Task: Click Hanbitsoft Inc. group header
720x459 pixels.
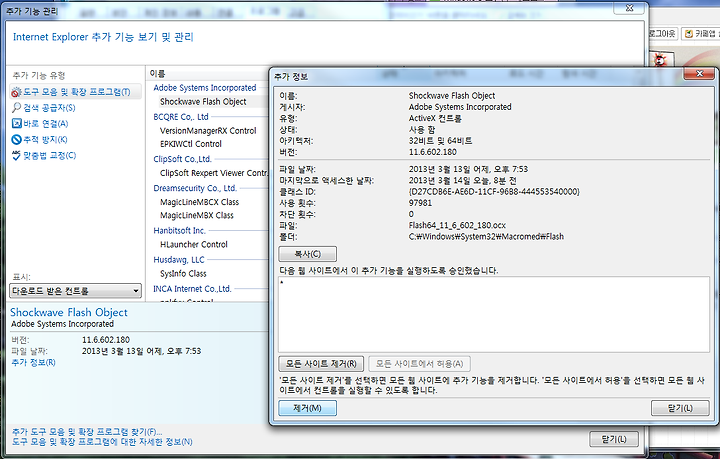Action: point(180,230)
